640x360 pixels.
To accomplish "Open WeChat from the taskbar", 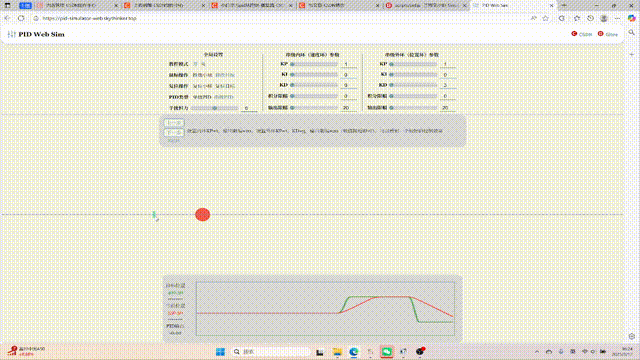I will 387,352.
